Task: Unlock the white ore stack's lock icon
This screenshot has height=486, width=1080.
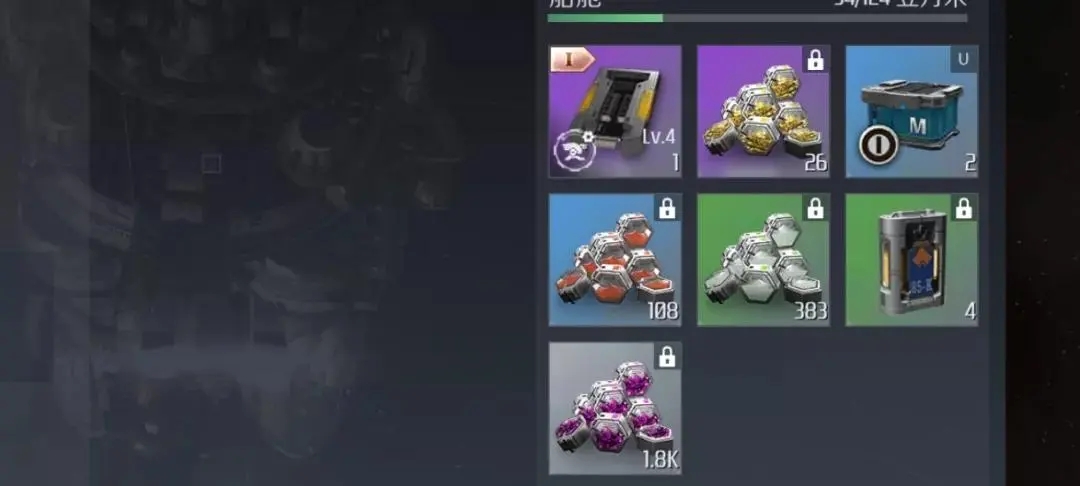Action: (x=816, y=208)
